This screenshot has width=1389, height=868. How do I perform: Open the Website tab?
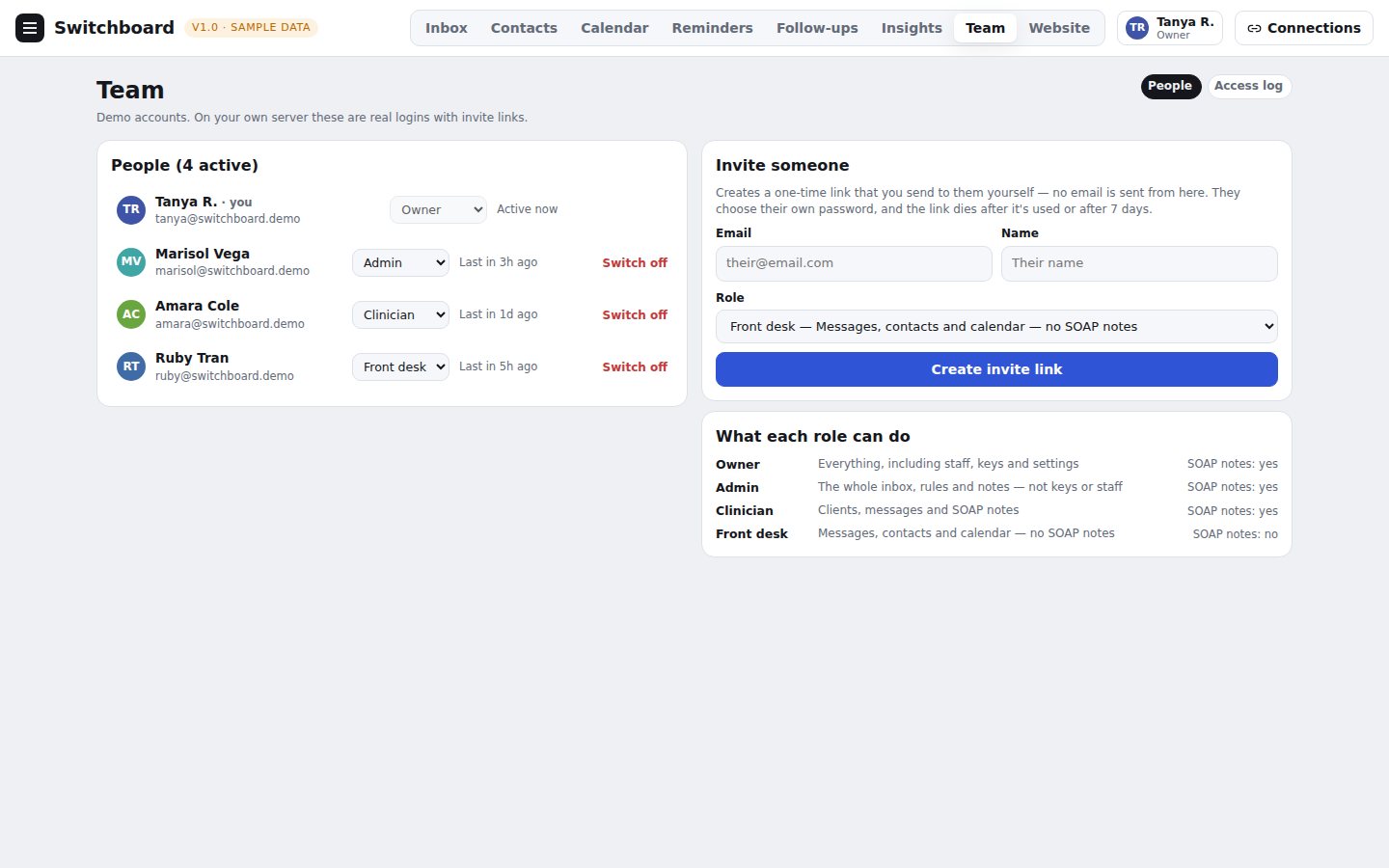pyautogui.click(x=1059, y=28)
